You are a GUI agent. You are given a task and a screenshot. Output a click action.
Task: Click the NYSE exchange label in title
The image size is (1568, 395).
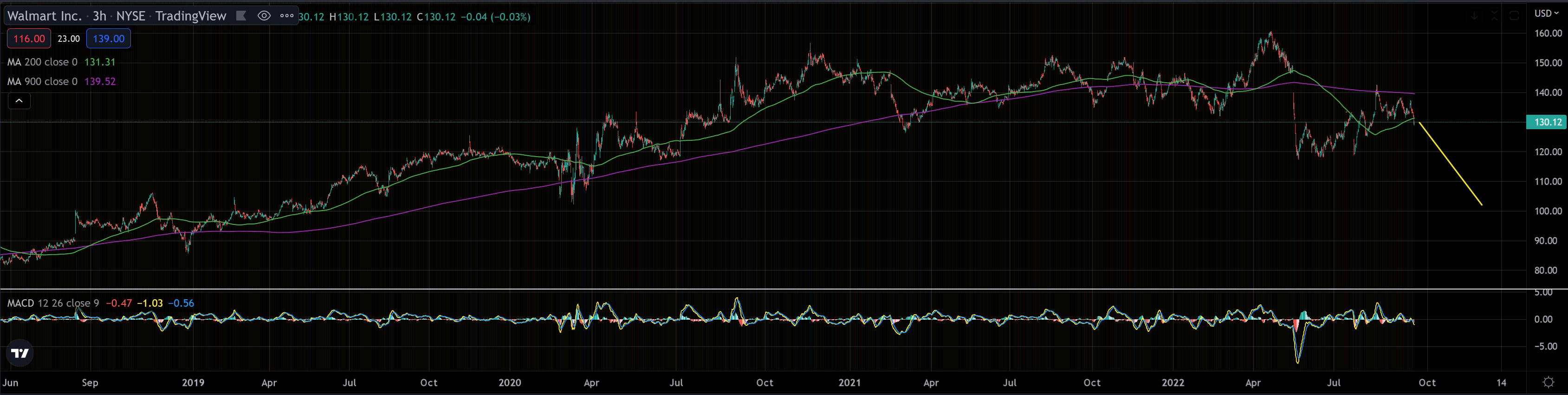click(x=131, y=16)
